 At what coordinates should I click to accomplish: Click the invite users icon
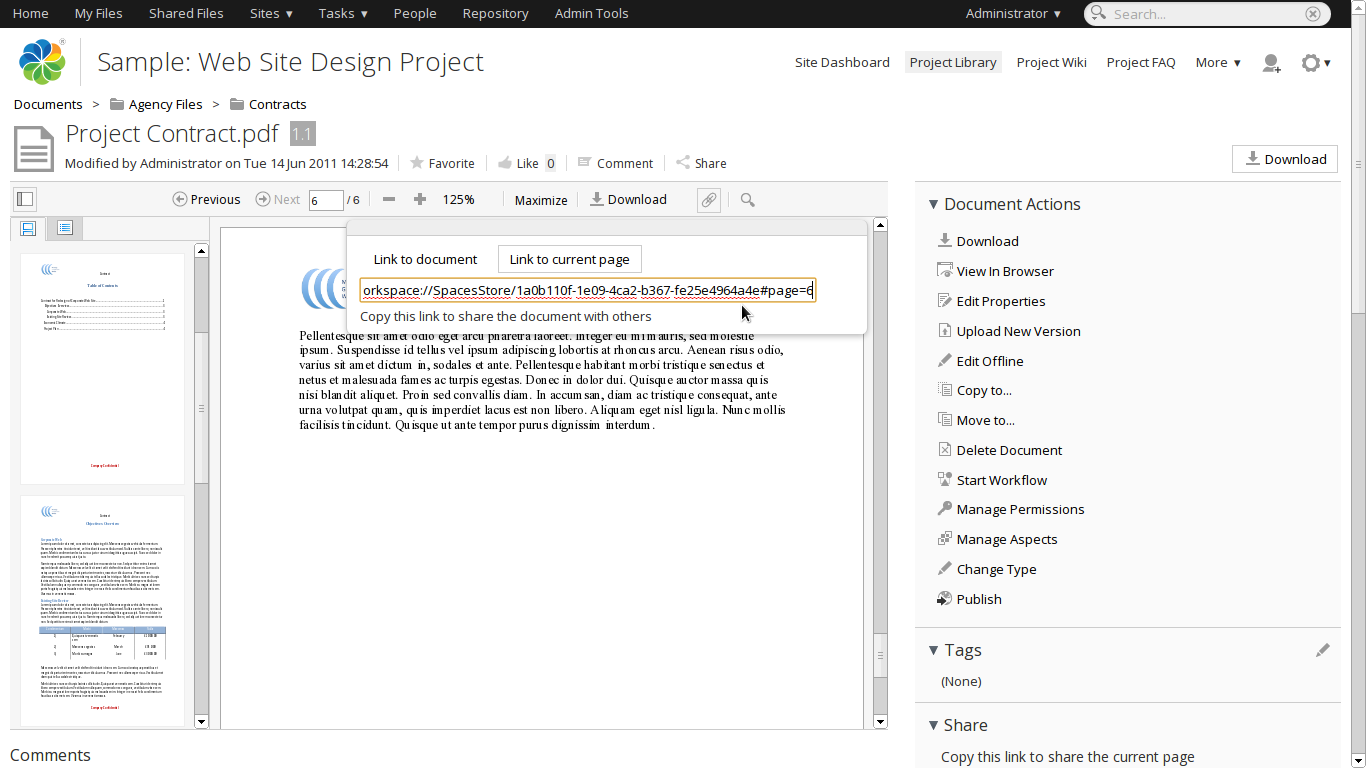pyautogui.click(x=1271, y=63)
